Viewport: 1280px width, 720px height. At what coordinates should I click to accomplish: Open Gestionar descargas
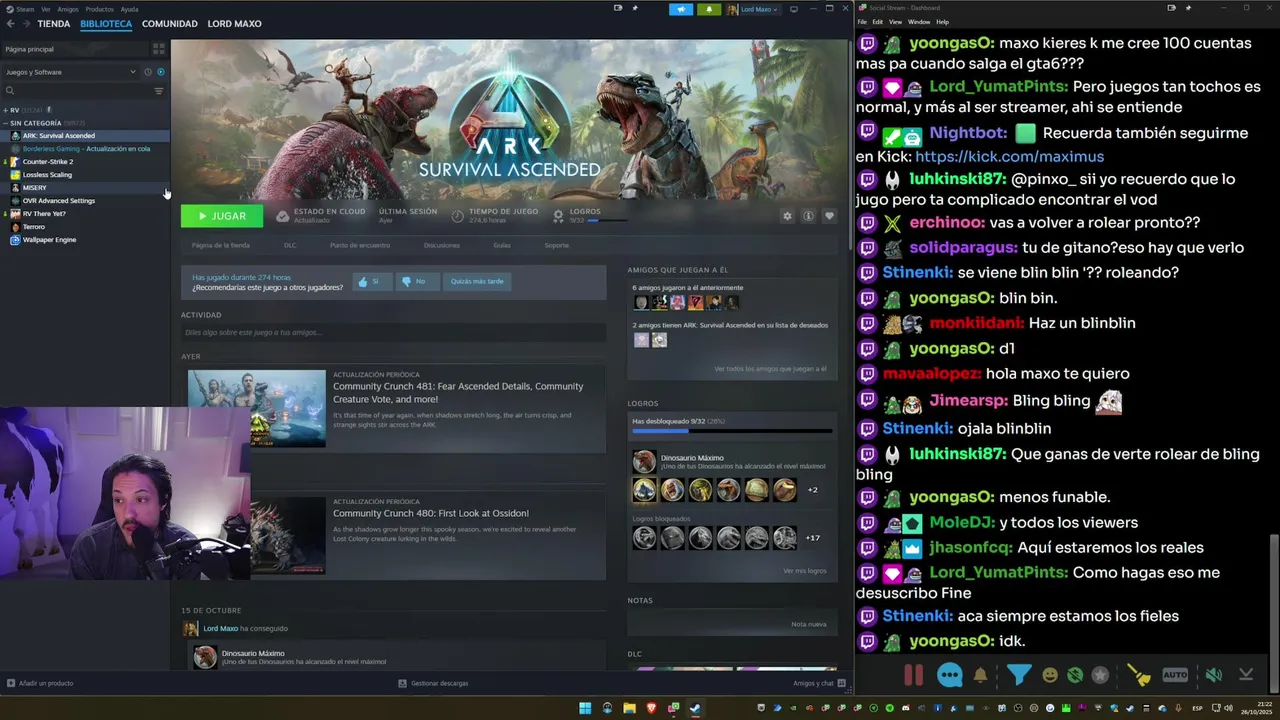pos(433,683)
